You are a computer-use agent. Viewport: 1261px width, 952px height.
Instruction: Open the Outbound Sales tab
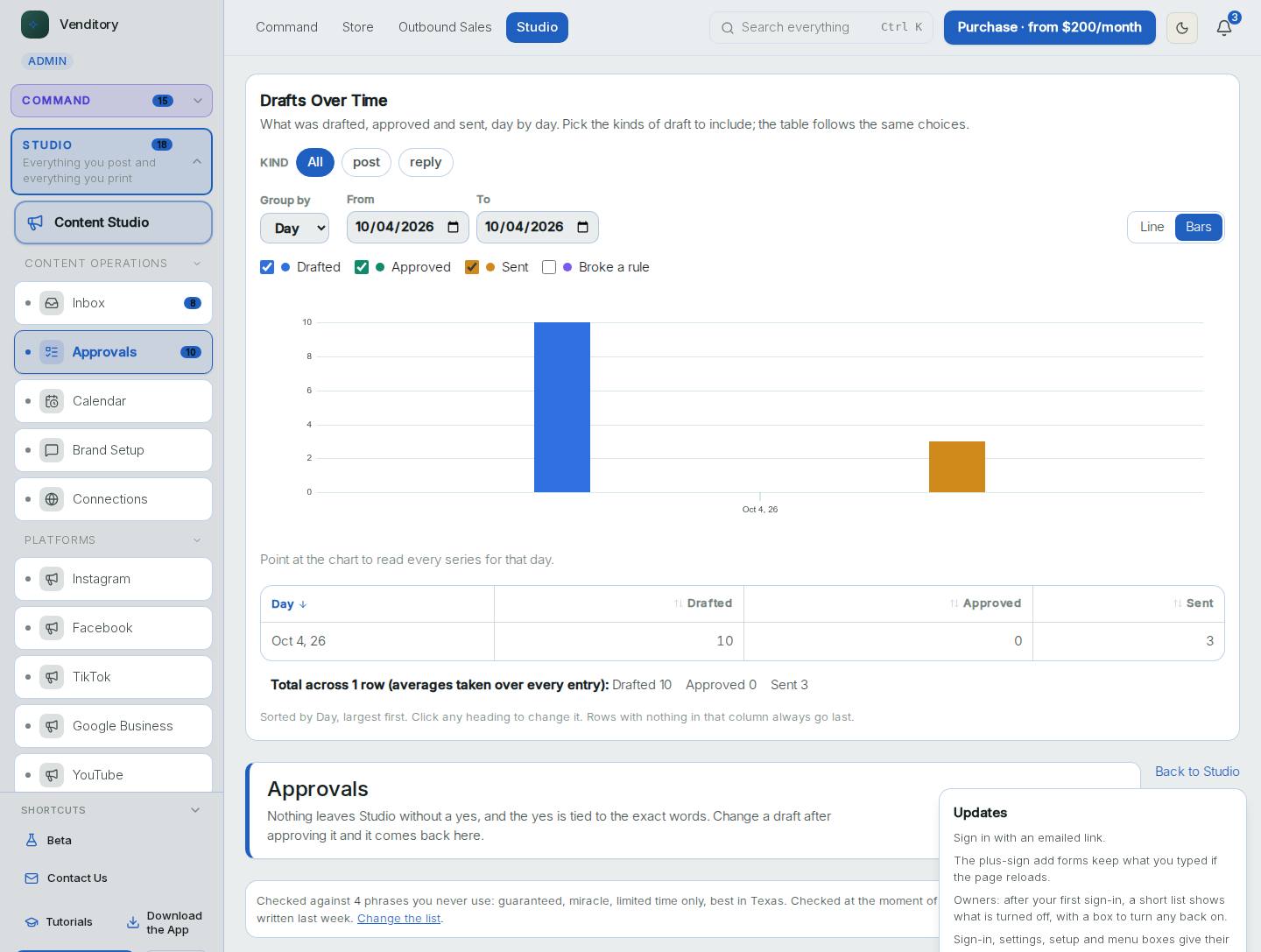pos(445,27)
